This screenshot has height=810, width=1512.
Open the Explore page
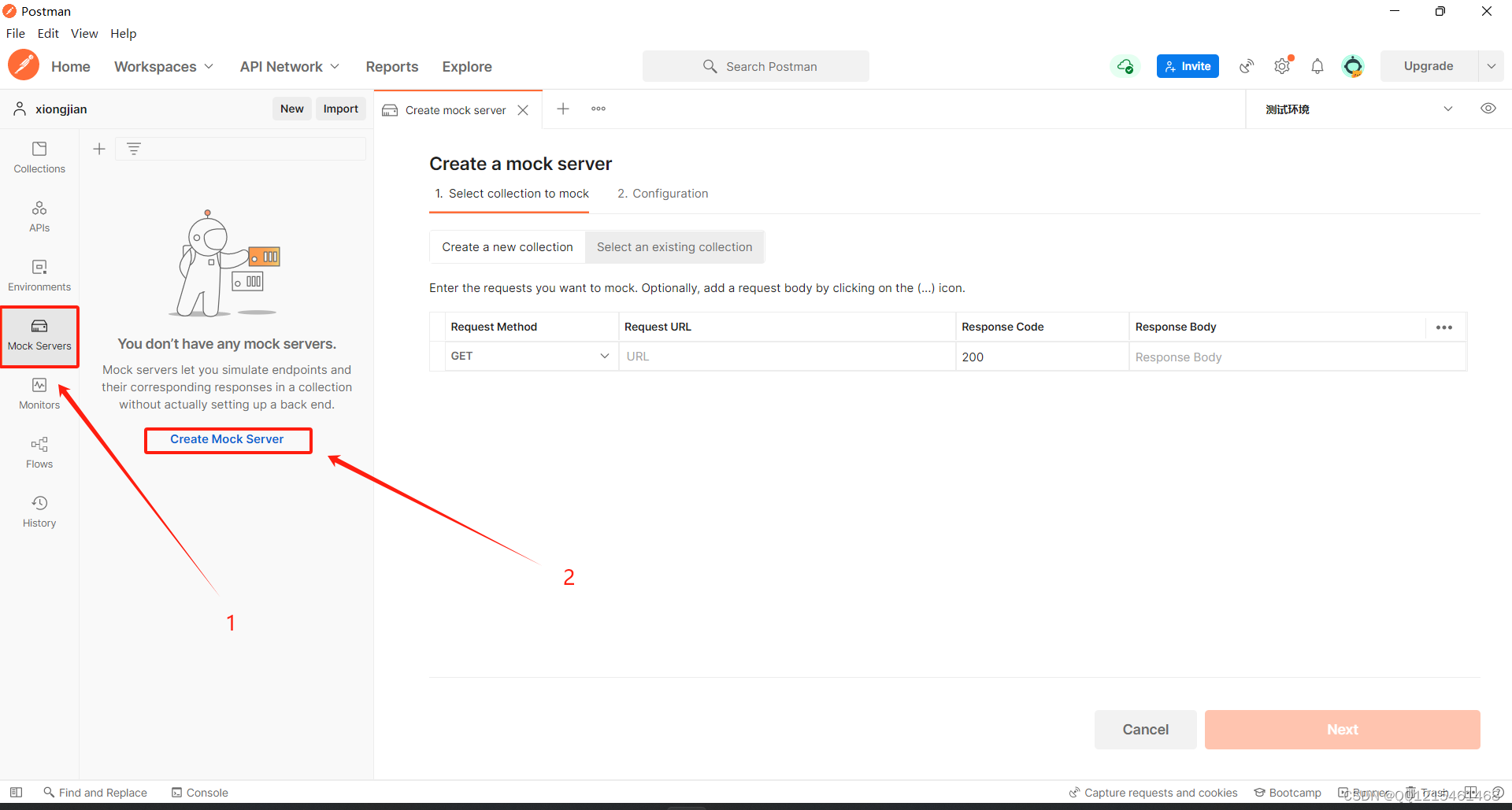pyautogui.click(x=467, y=67)
